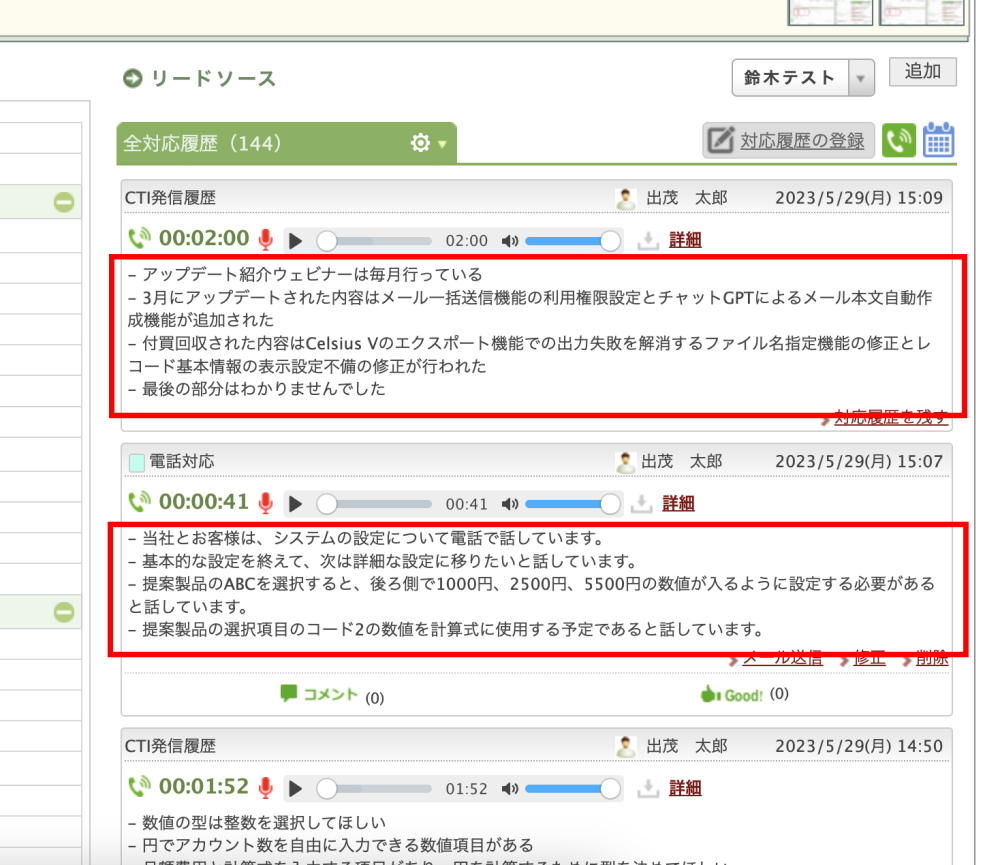
Task: Click user avatar beside 出茂 太郎 at 15:07
Action: 626,462
